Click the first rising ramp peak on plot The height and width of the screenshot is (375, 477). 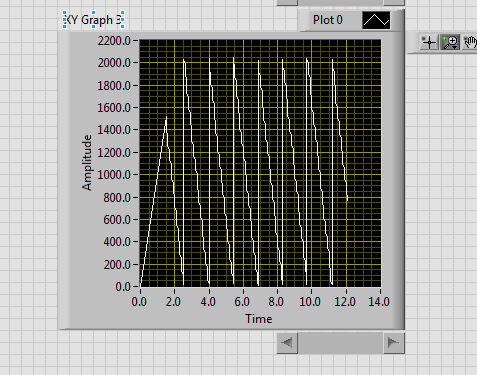click(166, 117)
